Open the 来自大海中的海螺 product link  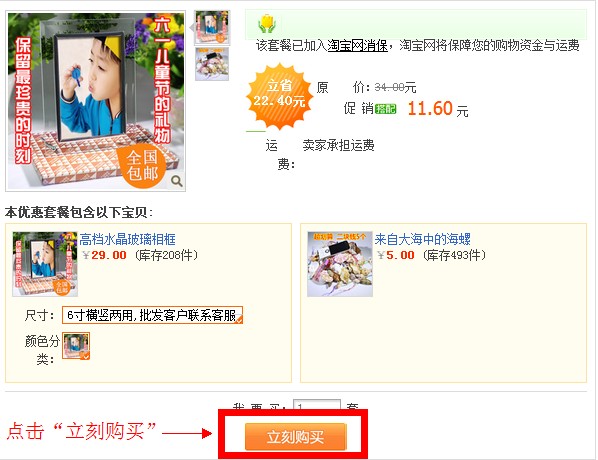pos(423,239)
